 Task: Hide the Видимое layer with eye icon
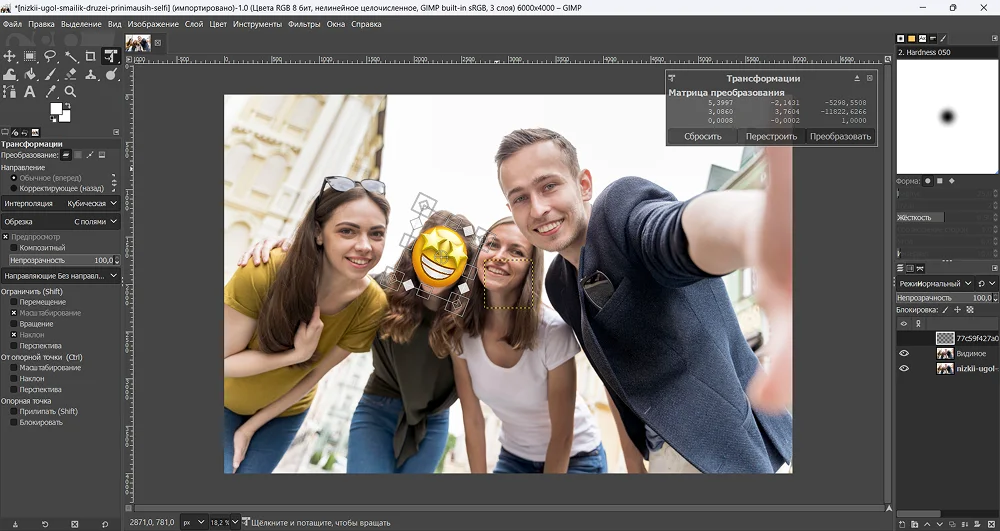904,353
